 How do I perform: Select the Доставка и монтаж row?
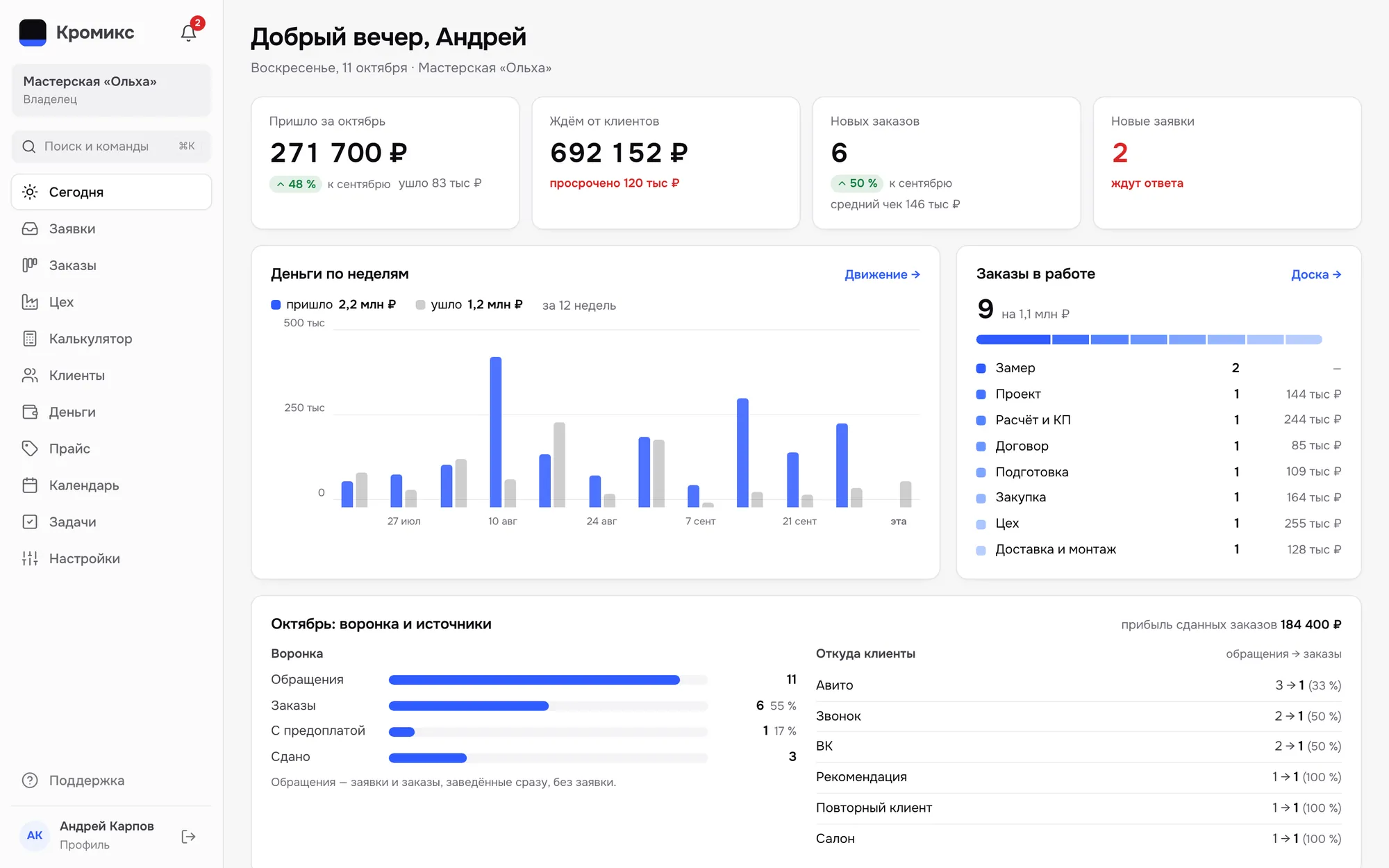(x=1158, y=549)
